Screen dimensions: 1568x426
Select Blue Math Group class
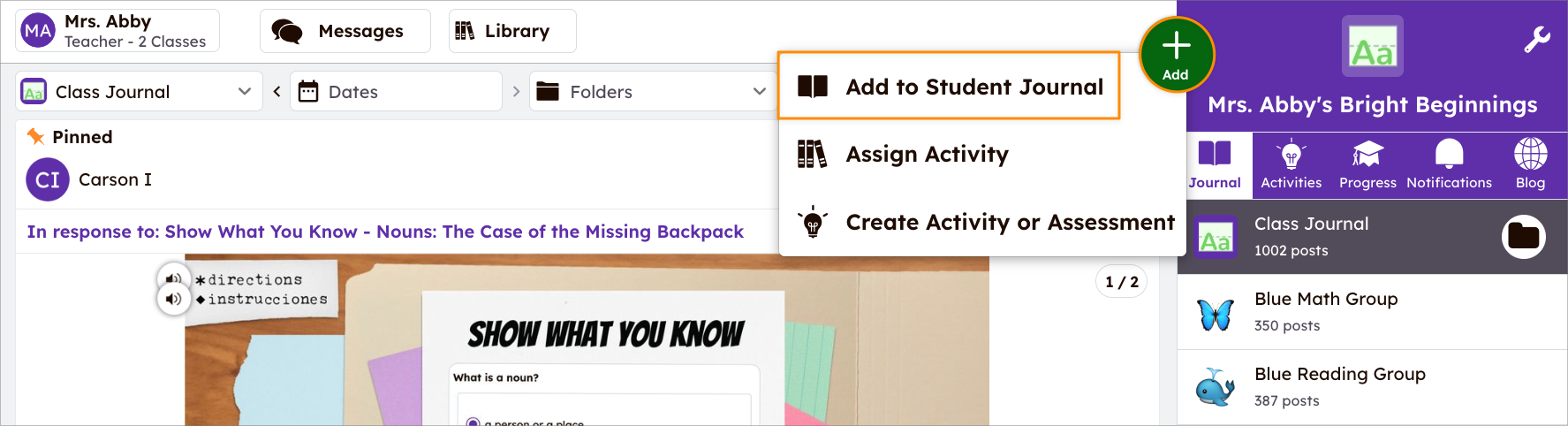(1372, 312)
